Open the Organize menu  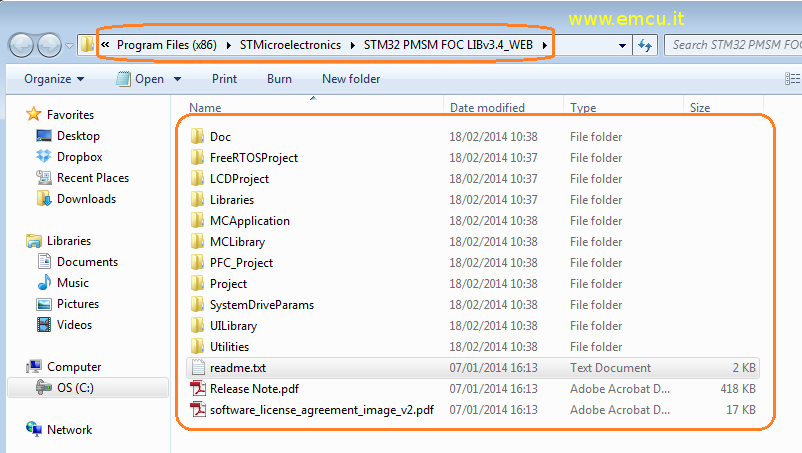coord(54,79)
